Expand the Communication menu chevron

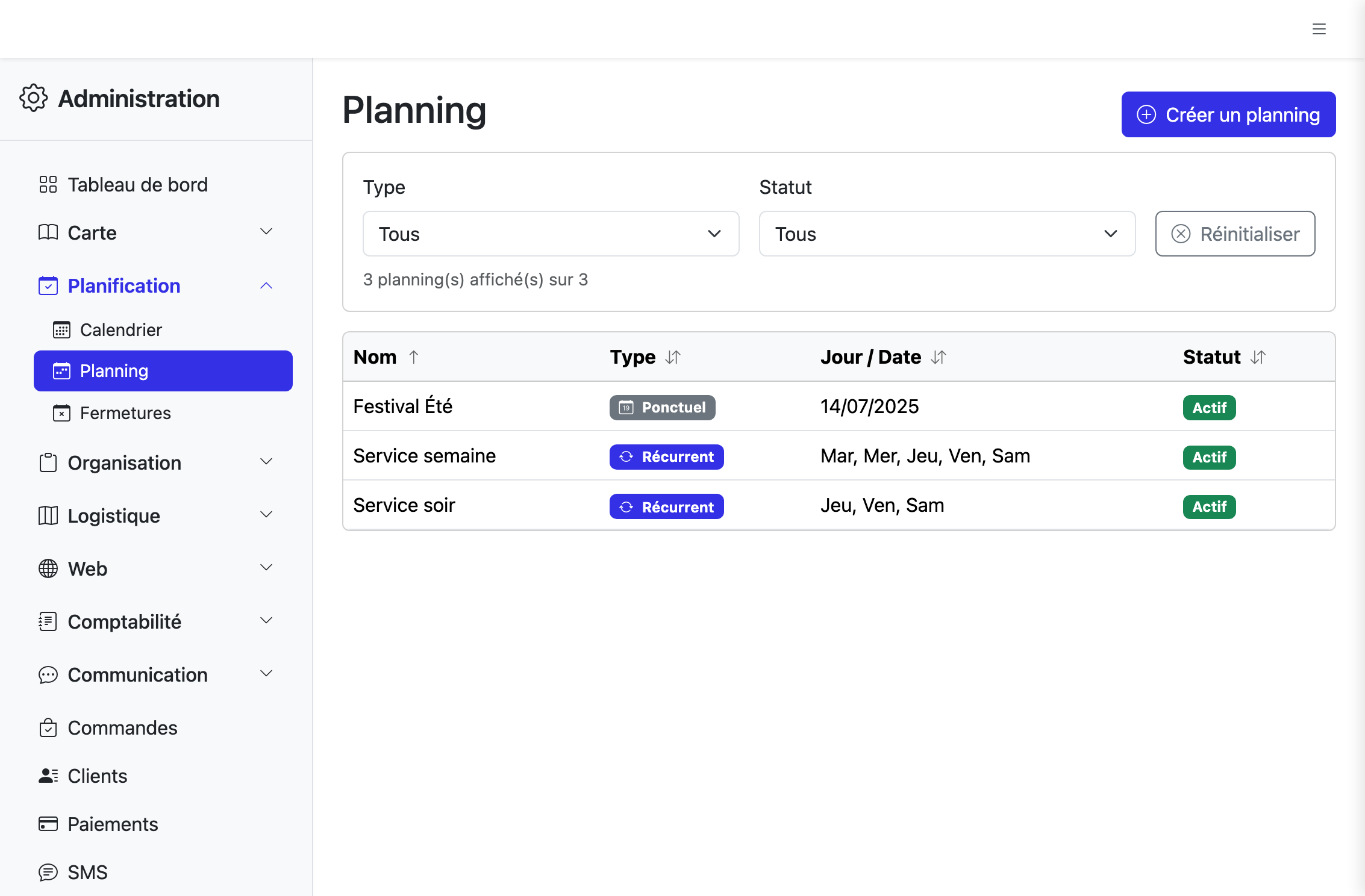tap(266, 674)
